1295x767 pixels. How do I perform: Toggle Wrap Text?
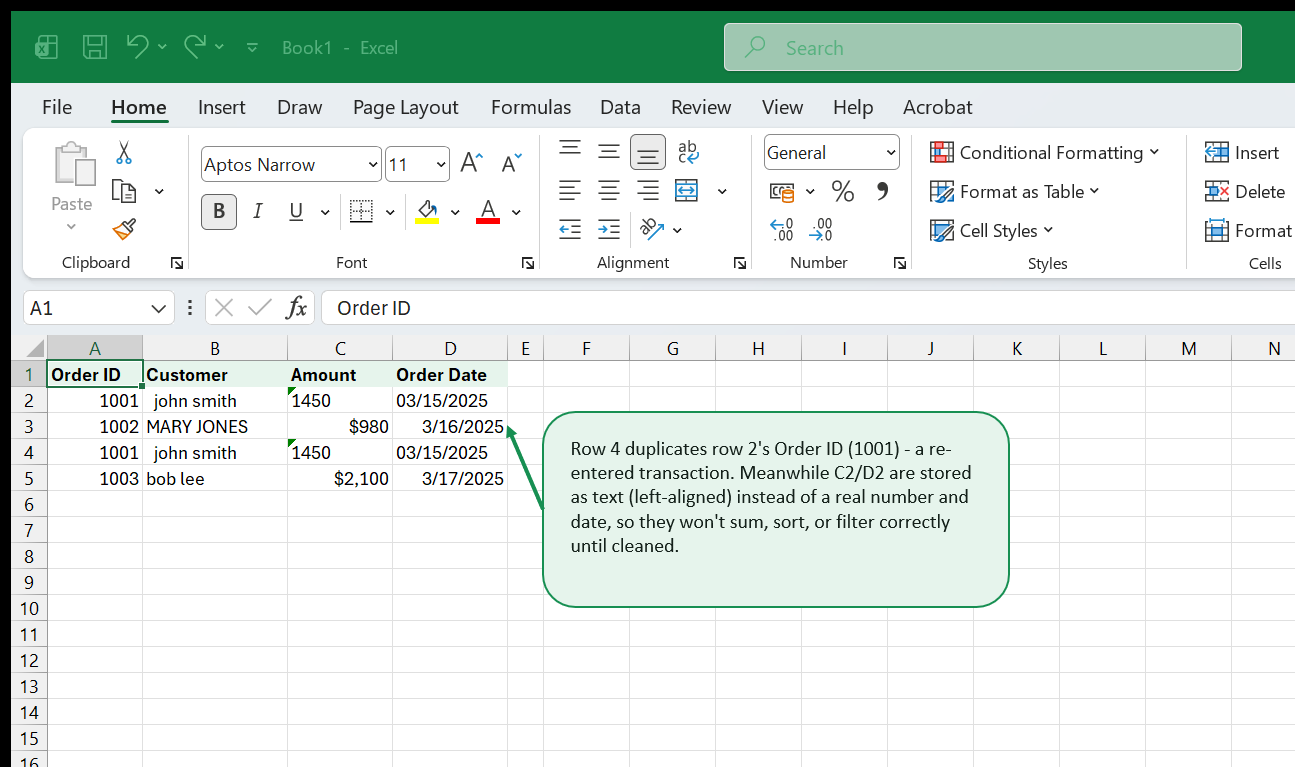point(688,152)
